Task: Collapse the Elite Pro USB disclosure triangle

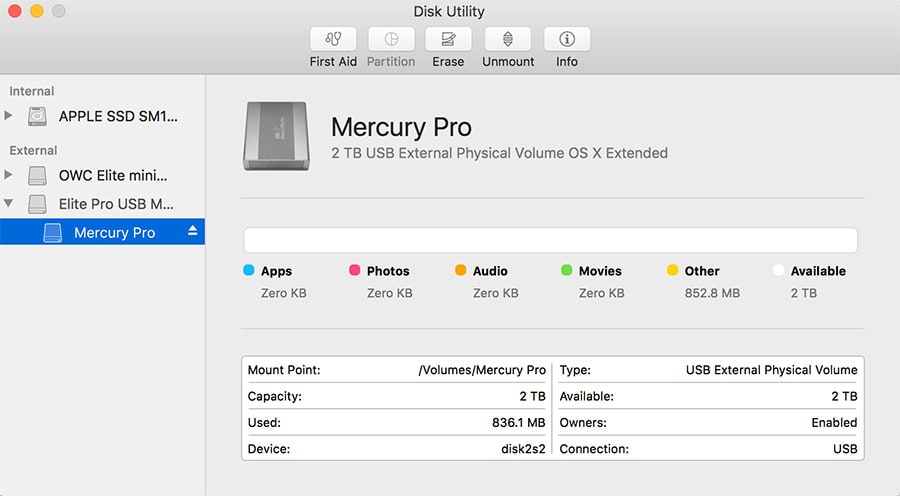Action: pyautogui.click(x=9, y=204)
